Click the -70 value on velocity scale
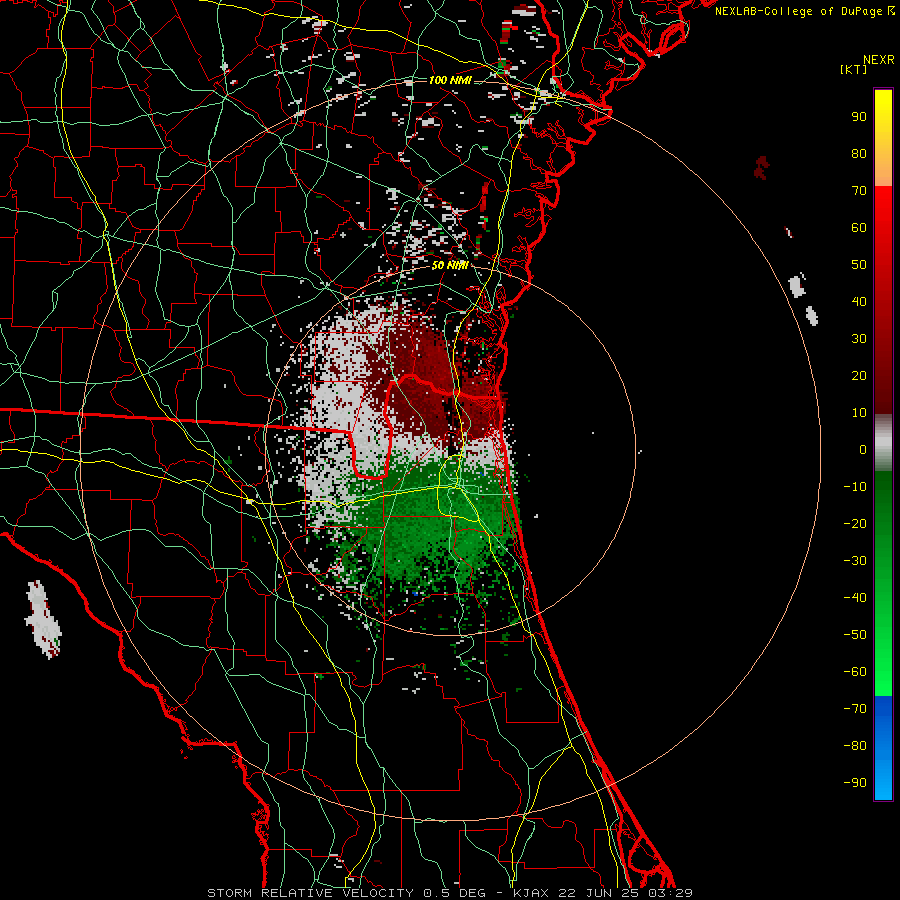The height and width of the screenshot is (900, 900). pos(855,709)
